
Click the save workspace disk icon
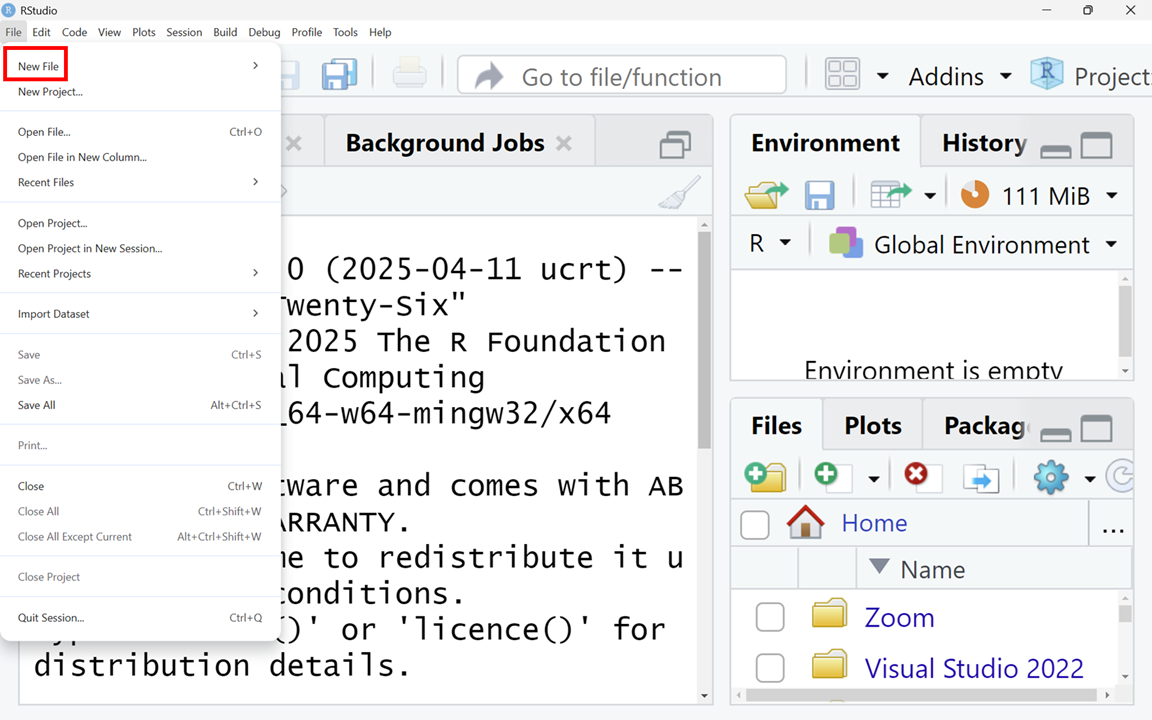coord(819,195)
